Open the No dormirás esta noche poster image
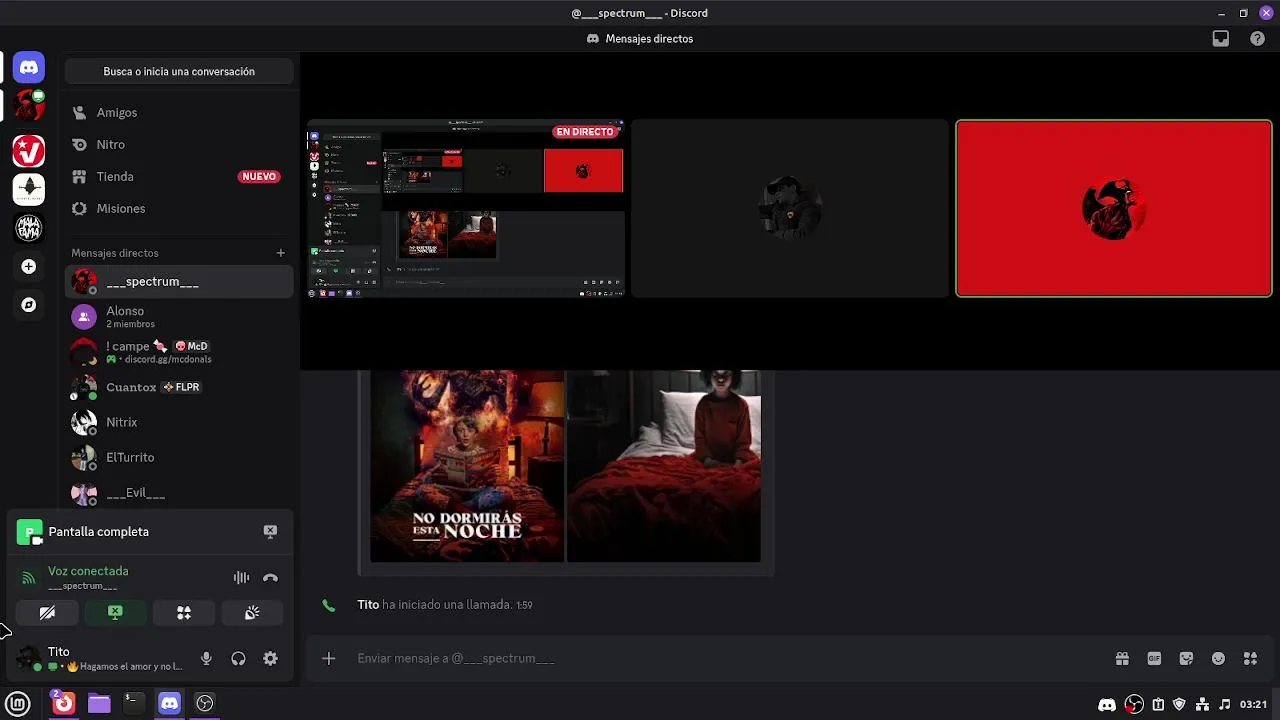The height and width of the screenshot is (720, 1280). click(467, 466)
